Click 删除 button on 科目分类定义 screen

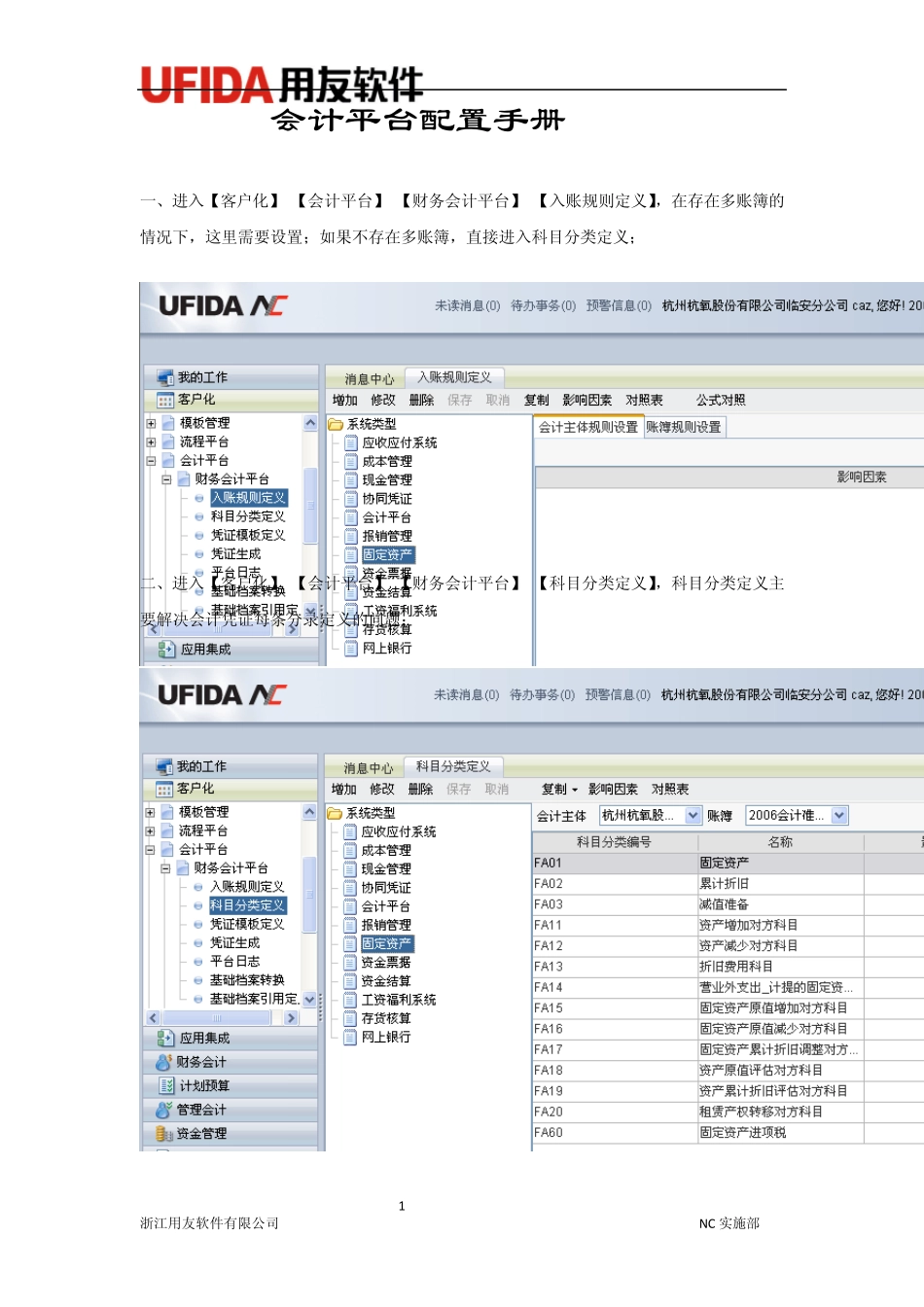click(x=420, y=790)
